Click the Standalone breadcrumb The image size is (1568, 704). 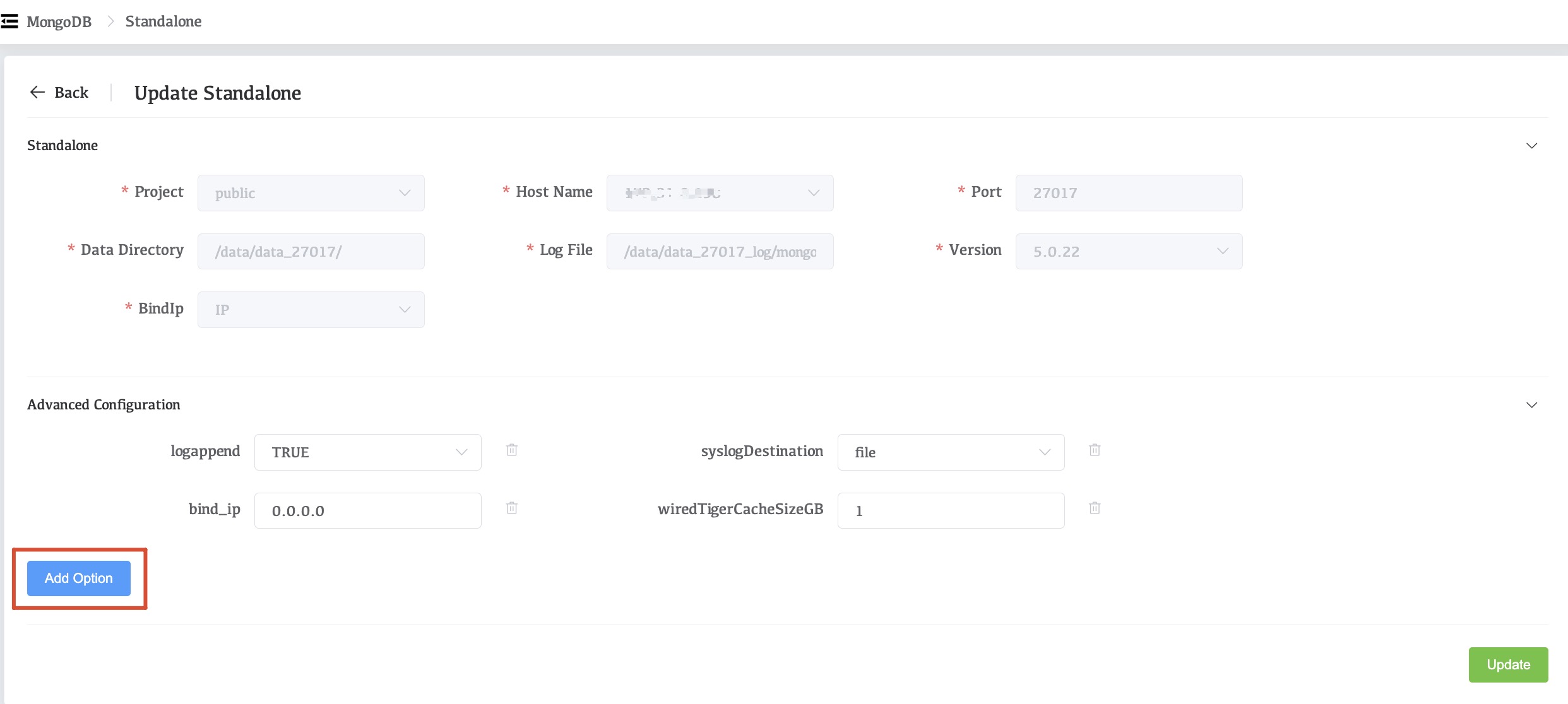click(x=163, y=21)
